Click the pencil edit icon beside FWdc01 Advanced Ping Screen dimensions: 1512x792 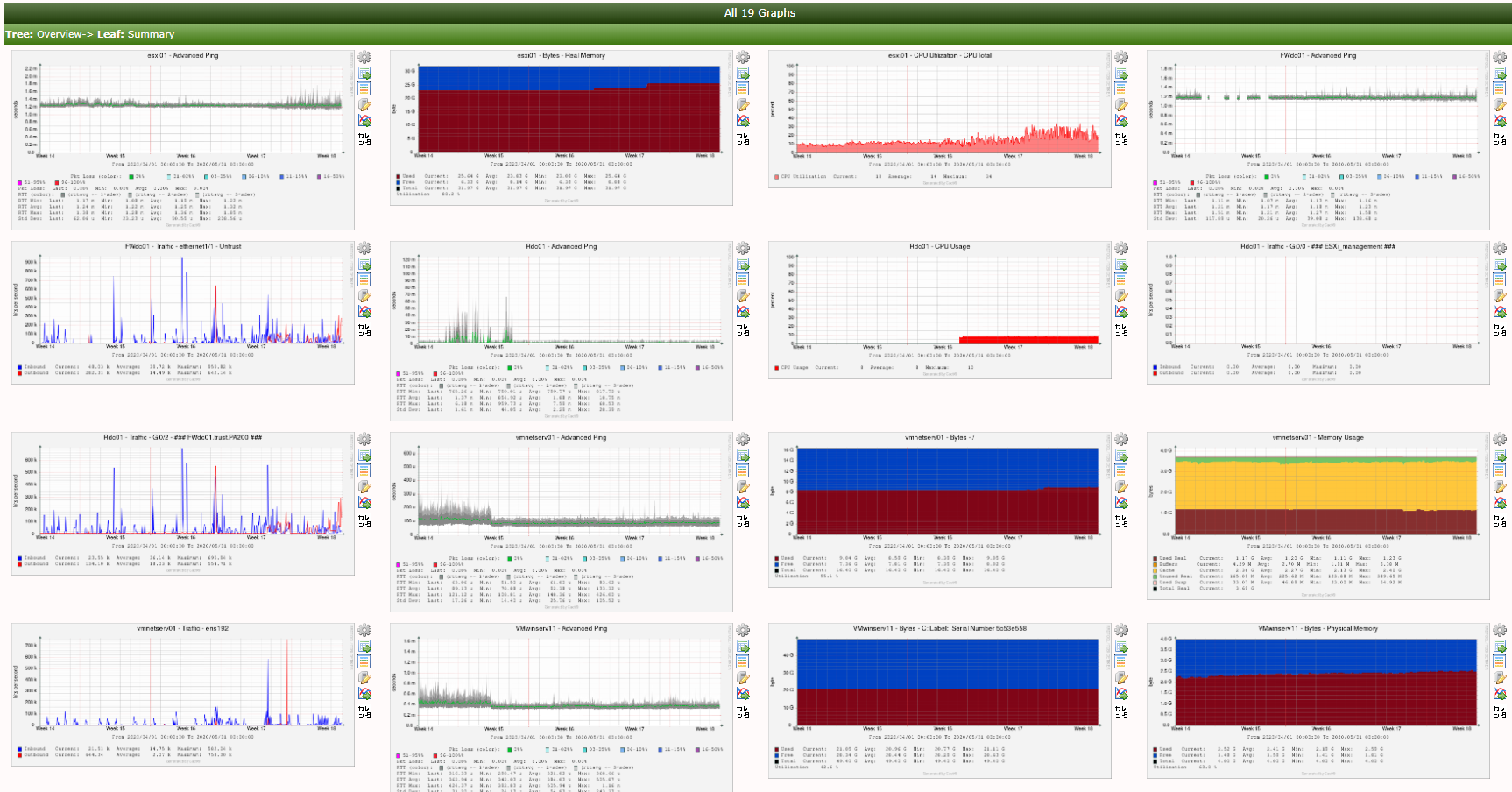tap(1500, 105)
